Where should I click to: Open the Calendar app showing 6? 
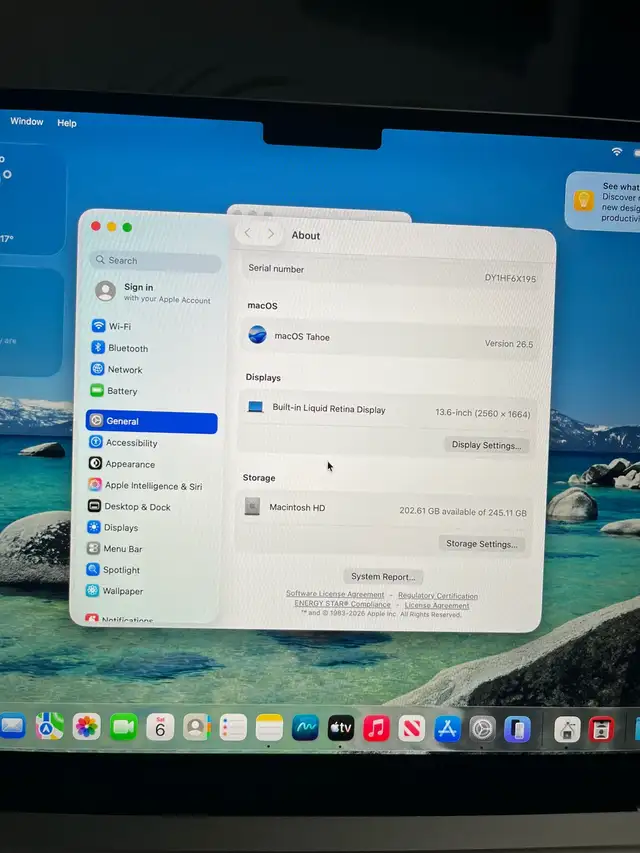160,727
